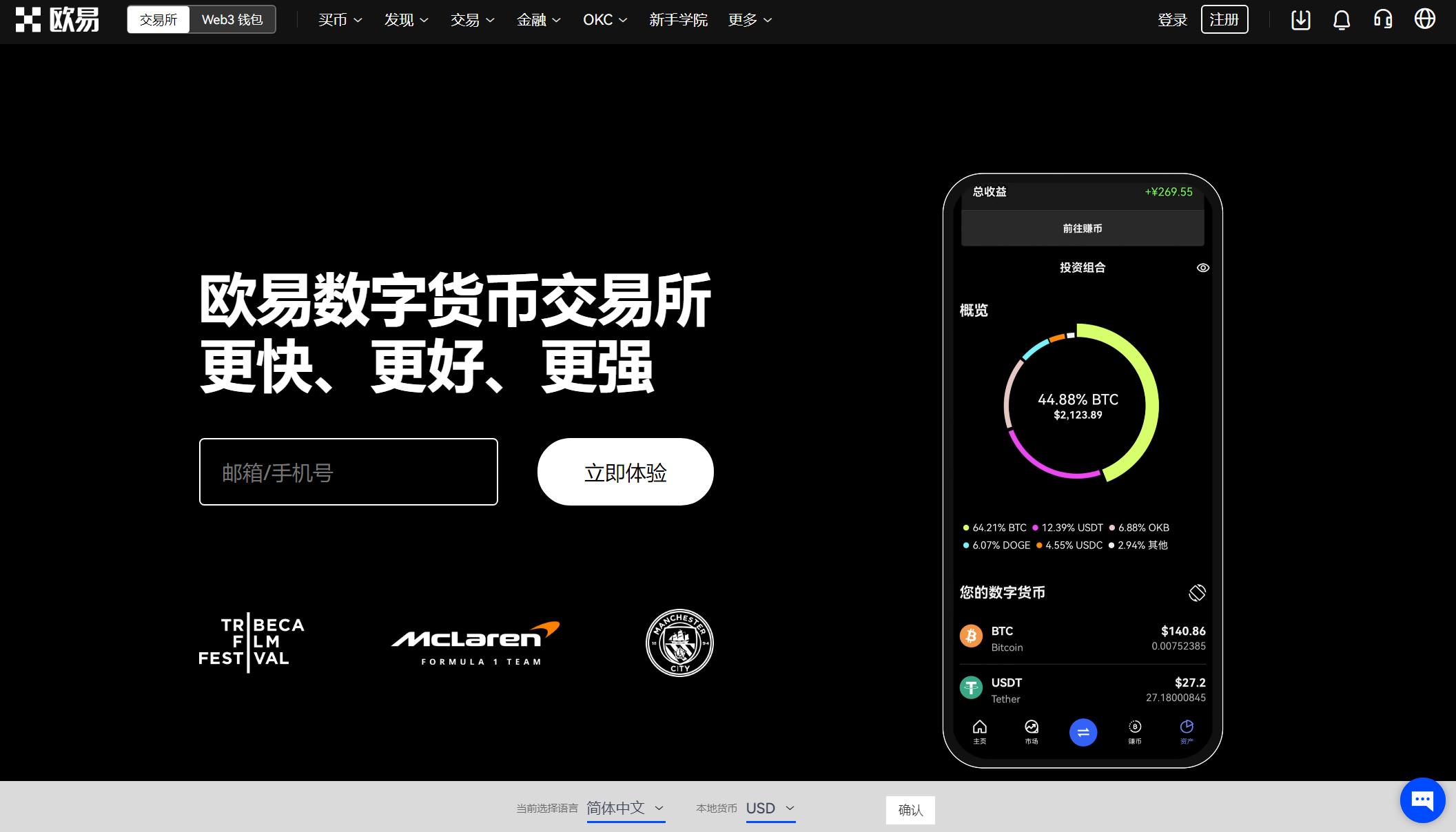Image resolution: width=1456 pixels, height=832 pixels.
Task: Click the 邮箱/手机号 input field
Action: coord(348,472)
